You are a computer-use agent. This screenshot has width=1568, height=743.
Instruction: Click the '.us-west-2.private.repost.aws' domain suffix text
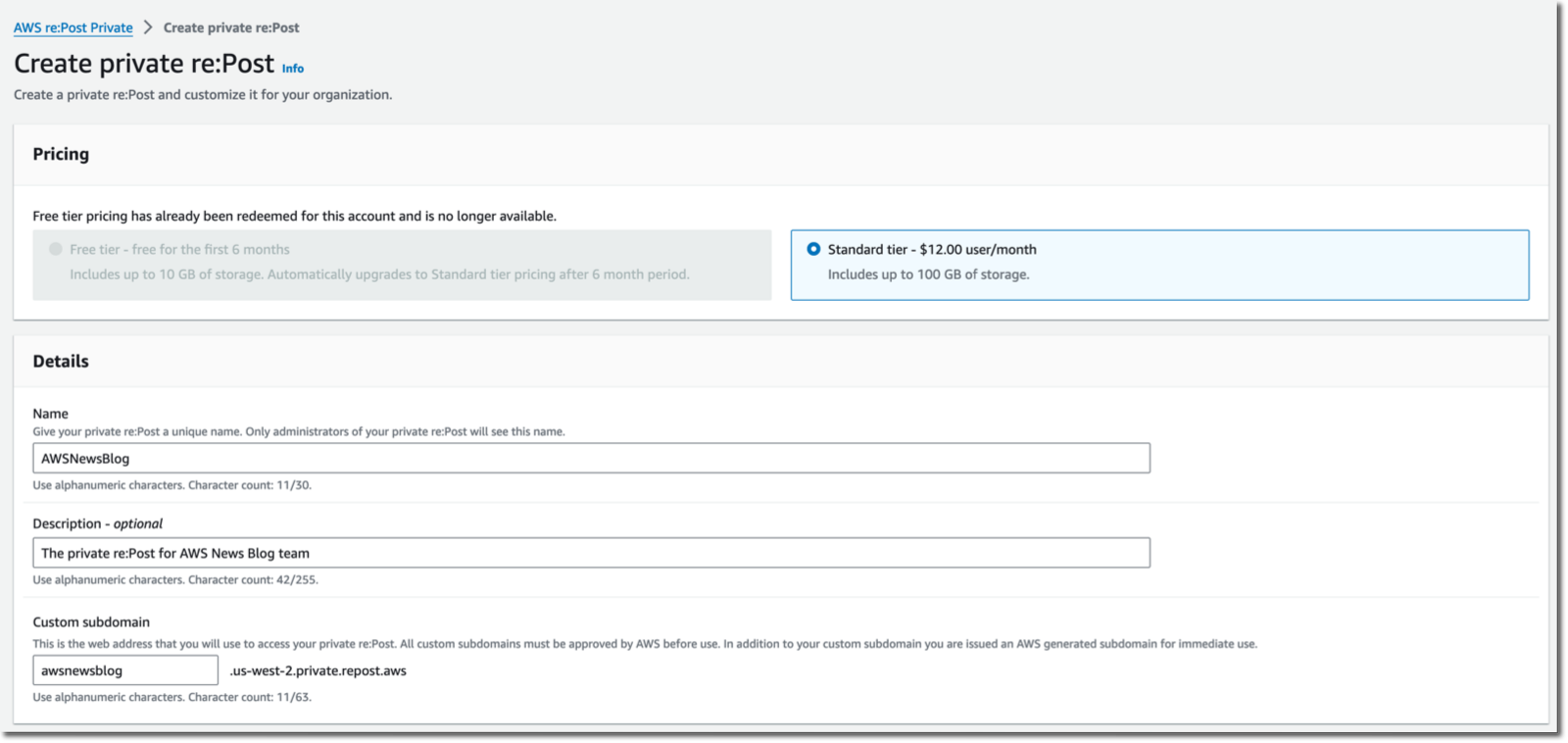[x=318, y=670]
